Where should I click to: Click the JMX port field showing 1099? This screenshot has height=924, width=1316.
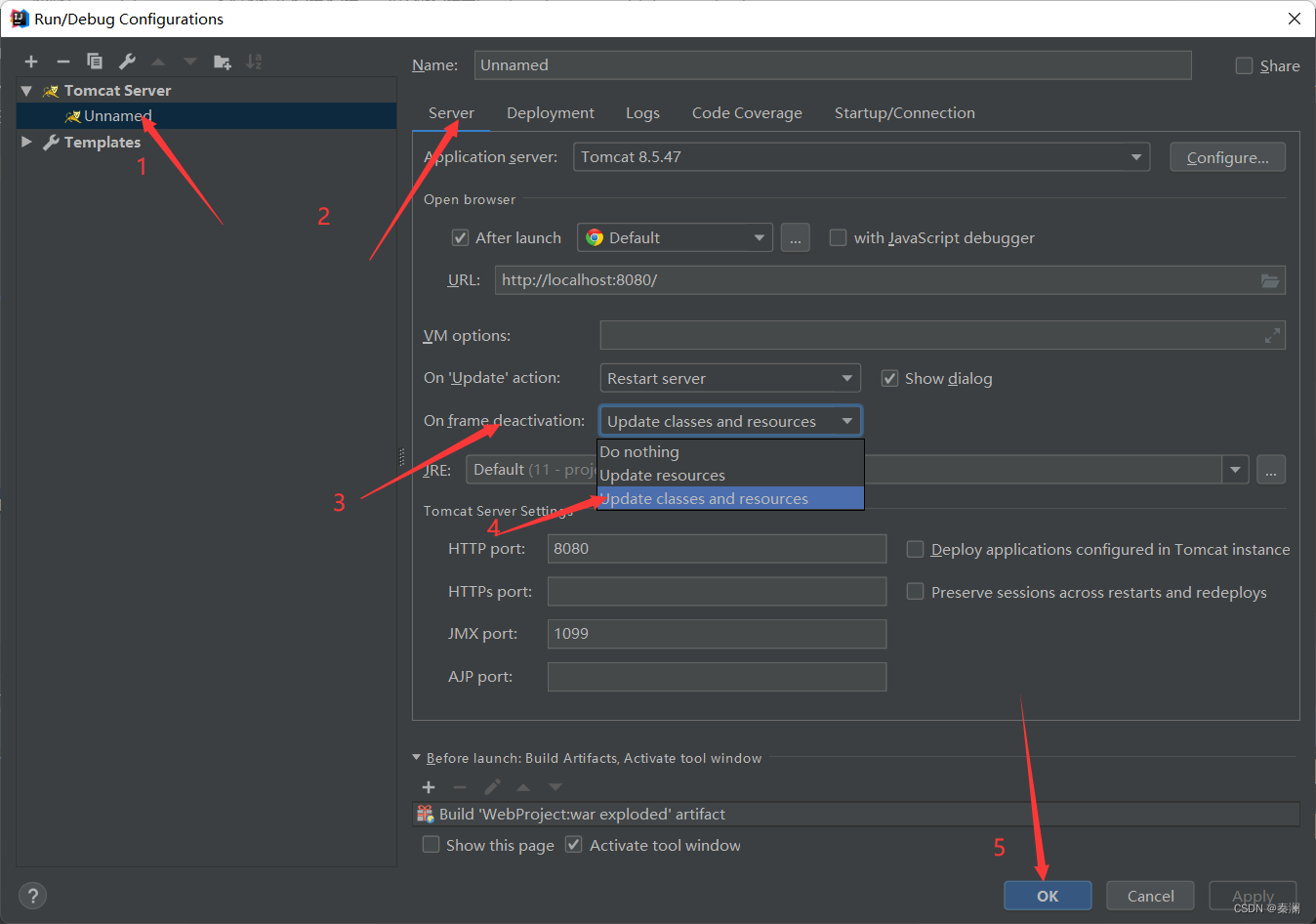pos(717,634)
